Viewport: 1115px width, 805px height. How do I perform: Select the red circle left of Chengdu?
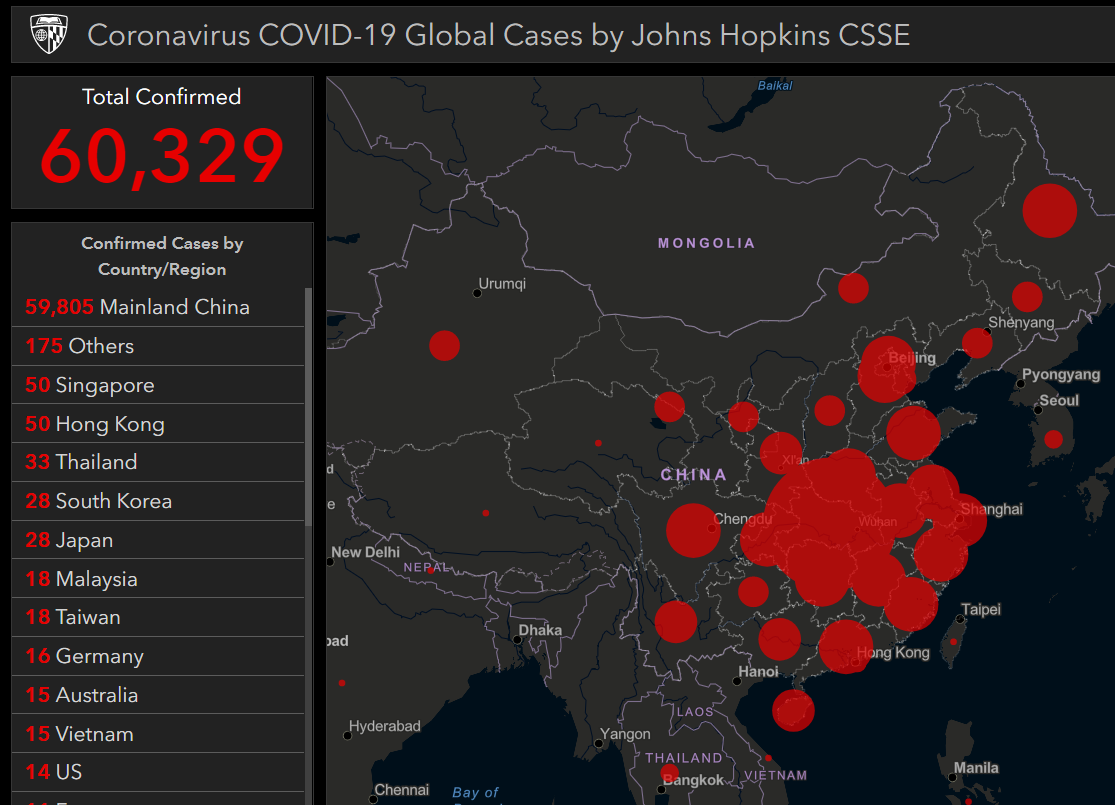pos(692,530)
